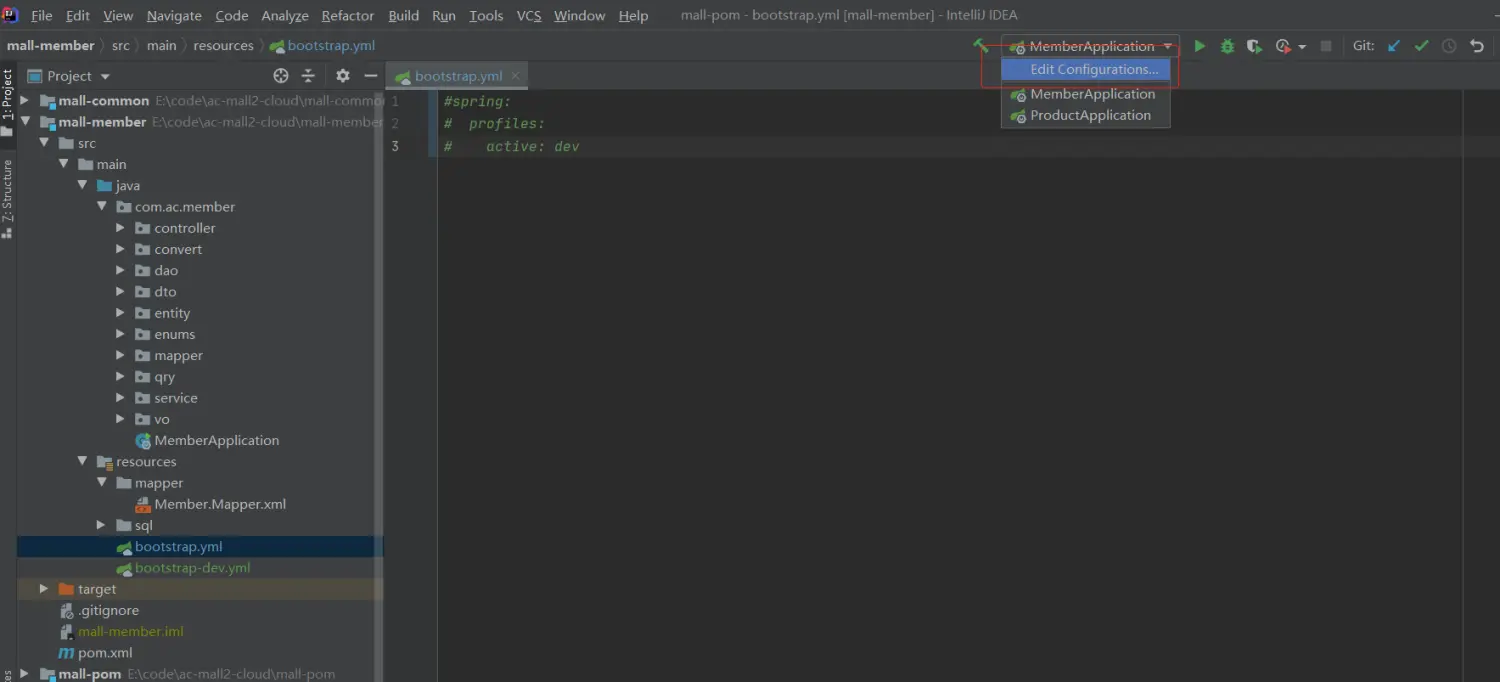Expand the mall-pom module node
1500x682 pixels.
[25, 674]
